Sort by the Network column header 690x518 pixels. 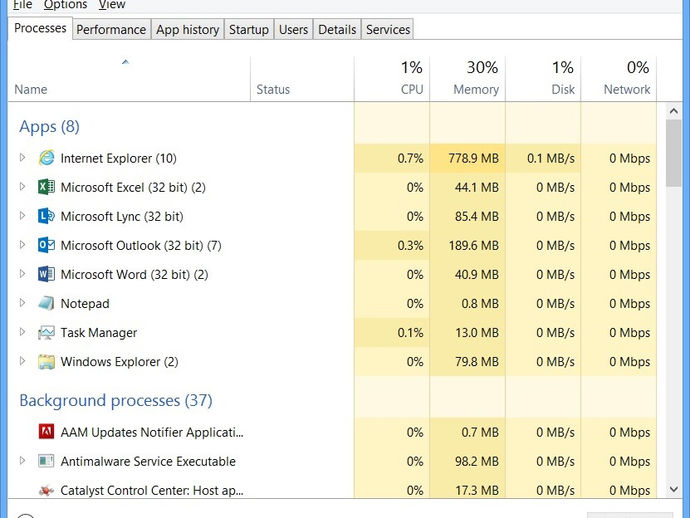pos(619,79)
